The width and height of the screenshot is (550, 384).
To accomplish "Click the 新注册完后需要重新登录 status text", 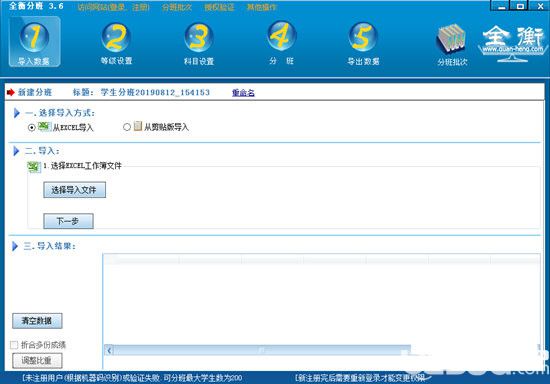I will point(359,378).
